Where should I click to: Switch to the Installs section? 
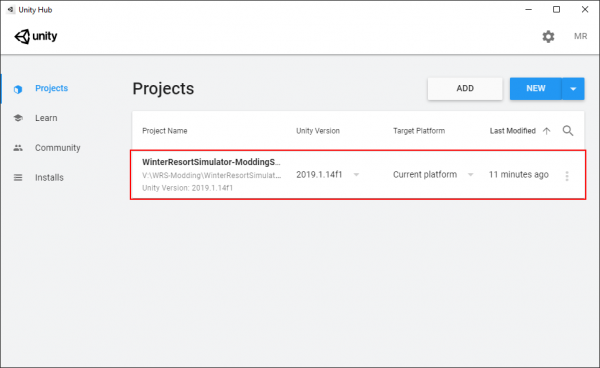click(49, 177)
